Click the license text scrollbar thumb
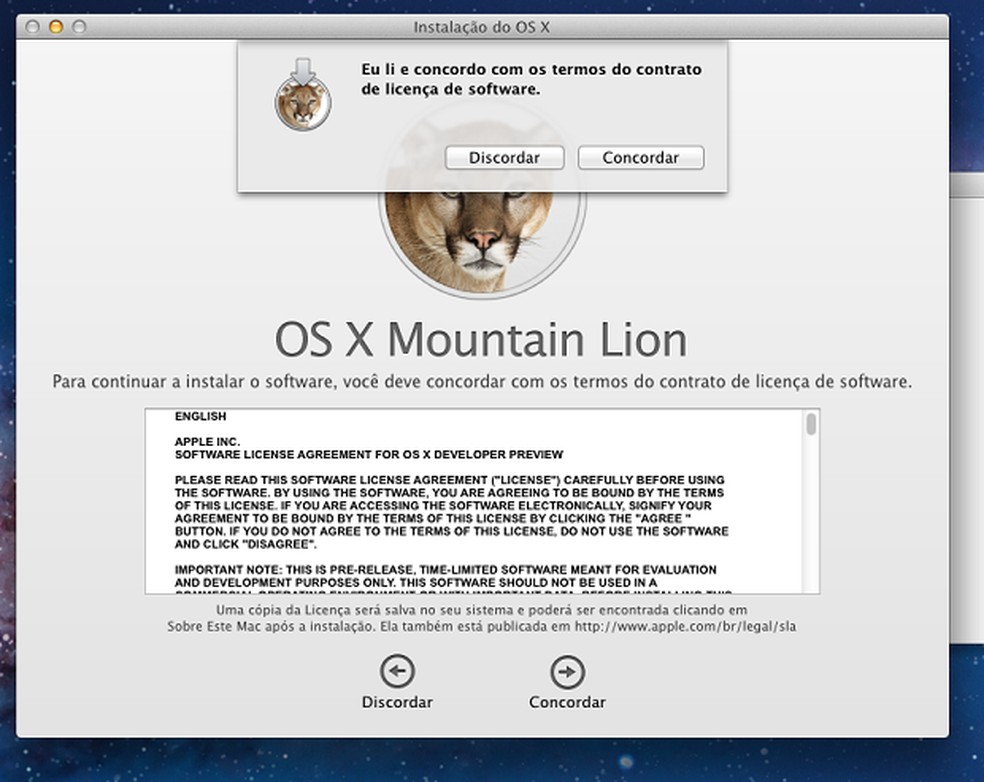This screenshot has height=782, width=984. tap(811, 424)
